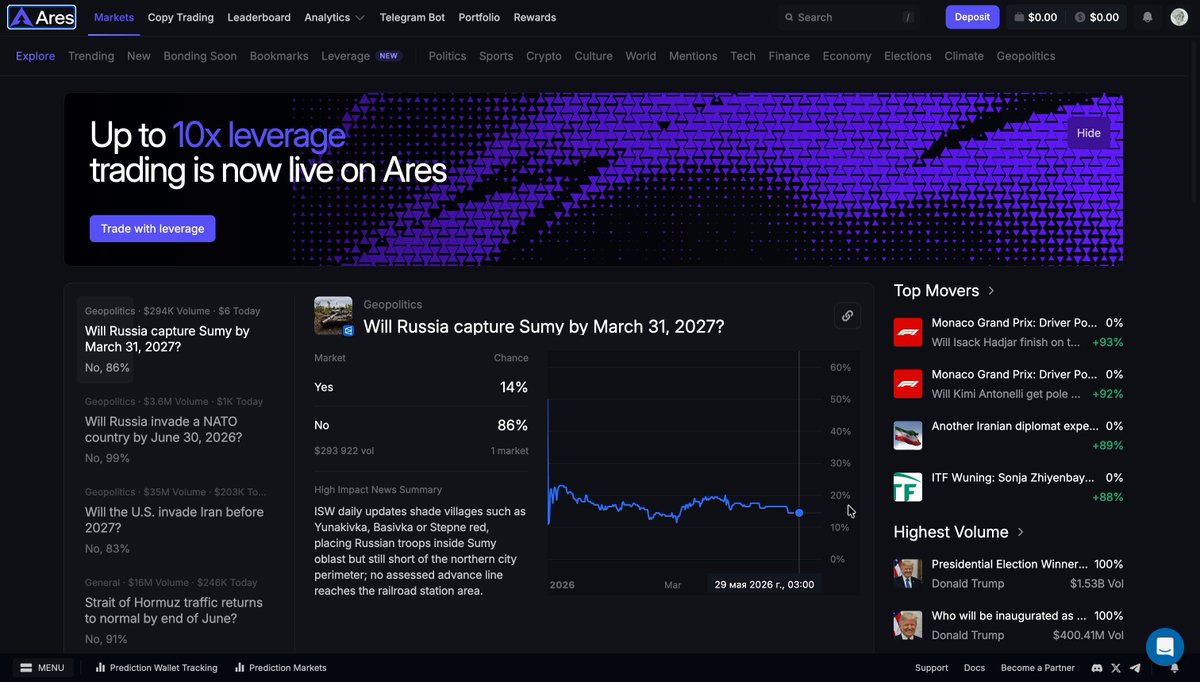Filter by Mentions category
The width and height of the screenshot is (1200, 682).
tap(693, 56)
